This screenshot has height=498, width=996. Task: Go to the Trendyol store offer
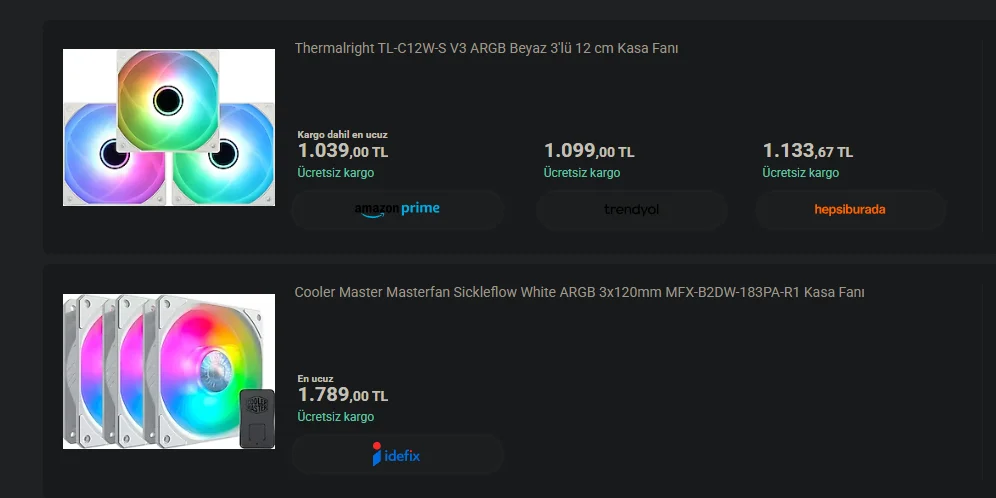631,210
